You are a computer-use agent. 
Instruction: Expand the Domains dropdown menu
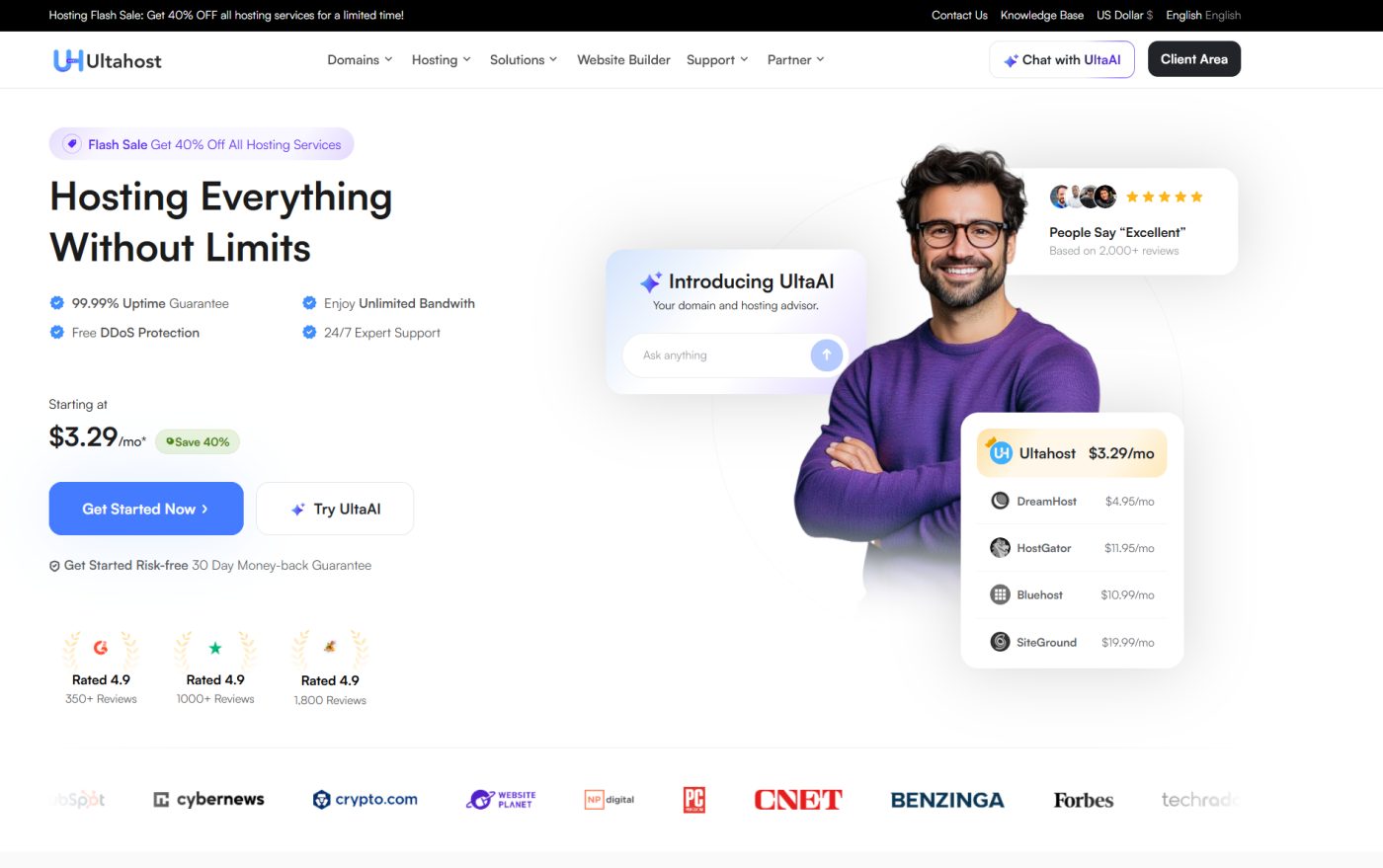[x=360, y=60]
